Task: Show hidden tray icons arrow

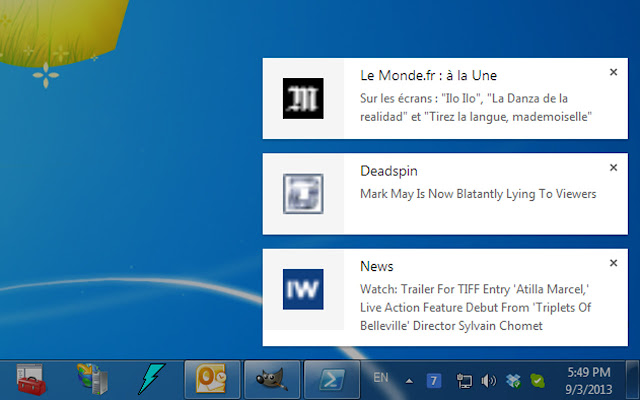Action: (x=409, y=382)
